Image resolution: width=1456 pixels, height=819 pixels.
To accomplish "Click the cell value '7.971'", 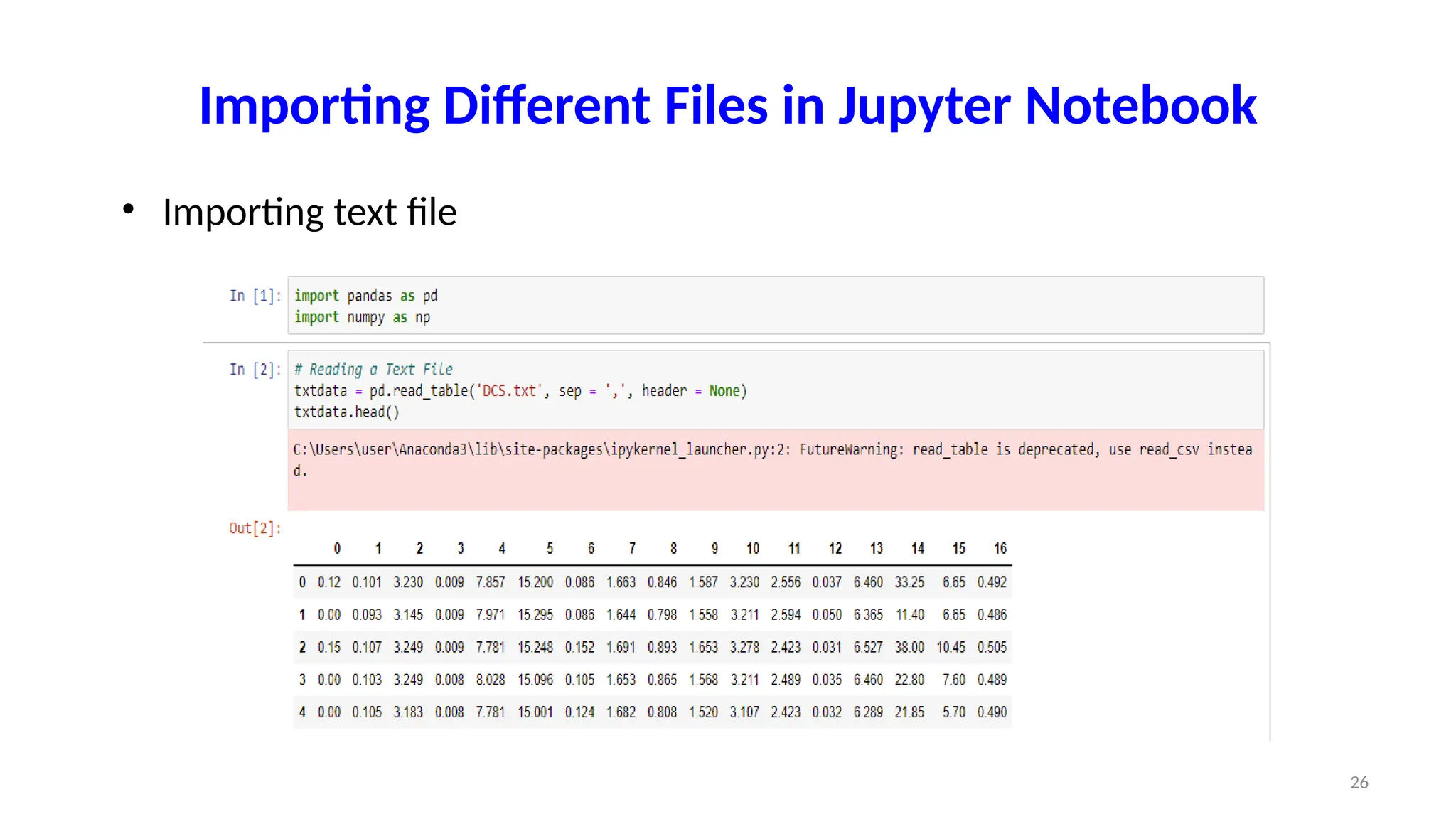I will click(491, 615).
